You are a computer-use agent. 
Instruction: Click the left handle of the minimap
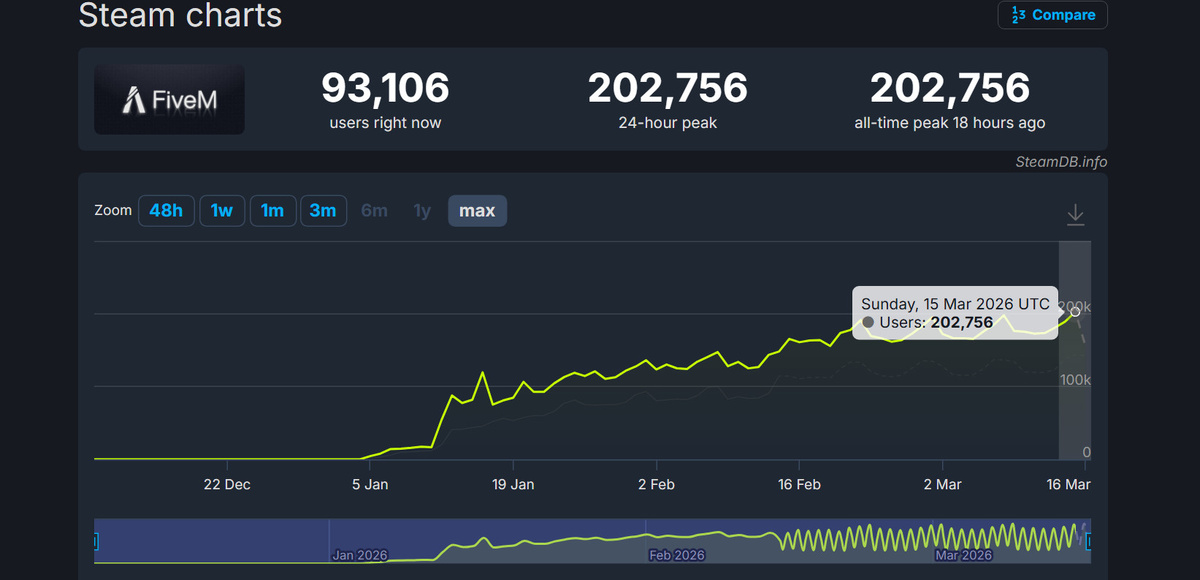95,540
